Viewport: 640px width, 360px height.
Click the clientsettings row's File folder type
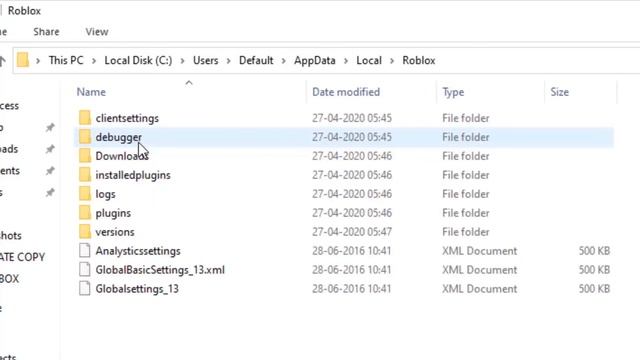[x=466, y=118]
